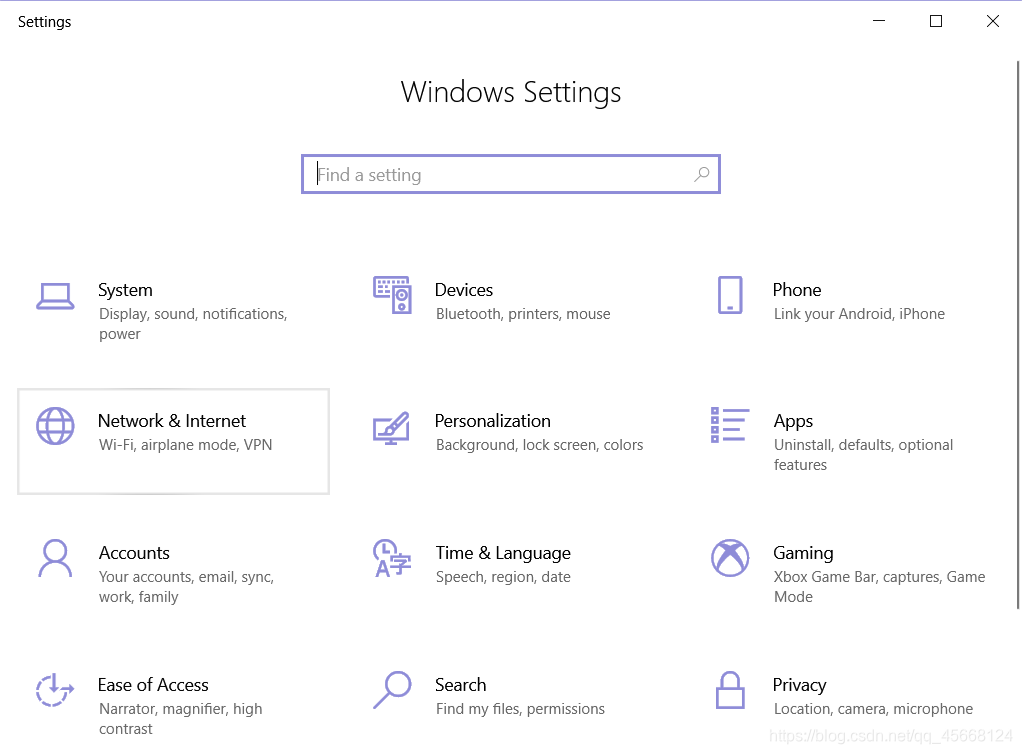Open Privacy settings heading
The height and width of the screenshot is (754, 1022).
click(x=800, y=686)
